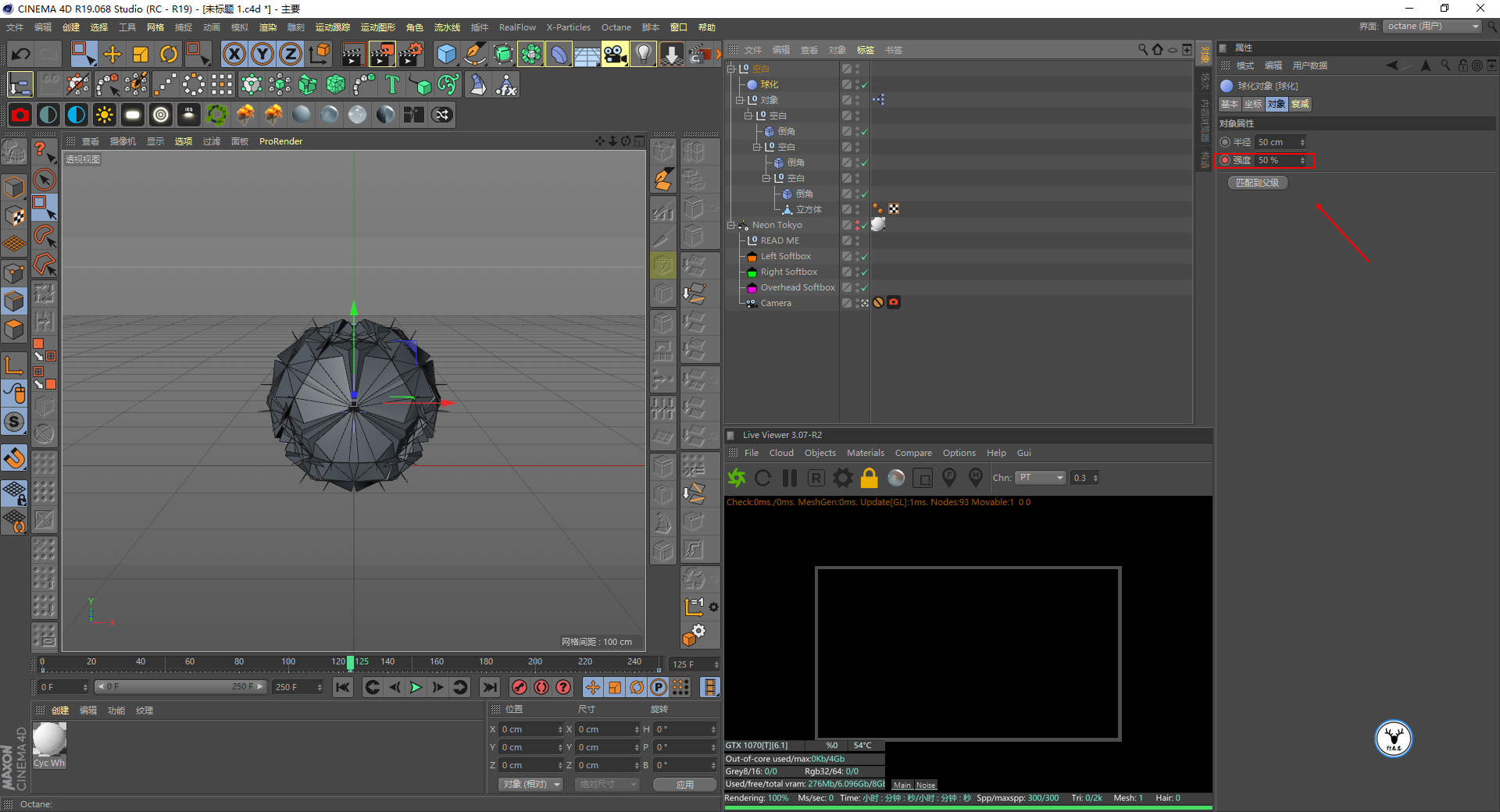The height and width of the screenshot is (812, 1500).
Task: Open Live Viewer kernel PT dropdown
Action: 1041,478
